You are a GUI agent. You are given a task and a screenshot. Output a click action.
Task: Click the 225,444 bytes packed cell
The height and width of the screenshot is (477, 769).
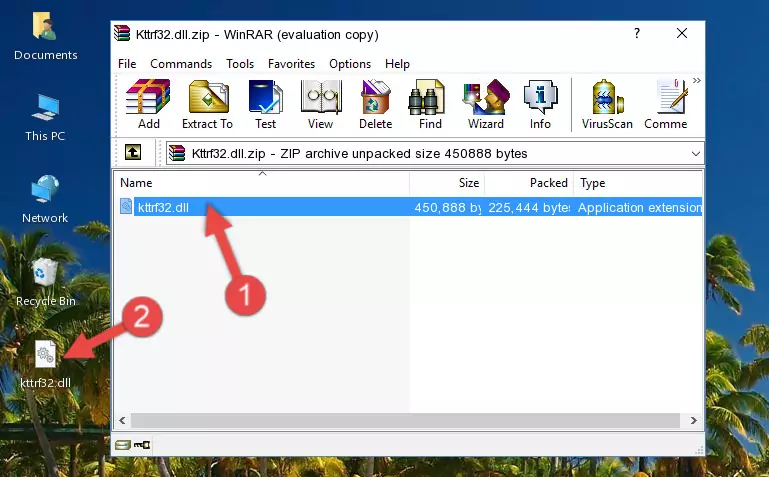click(x=529, y=207)
